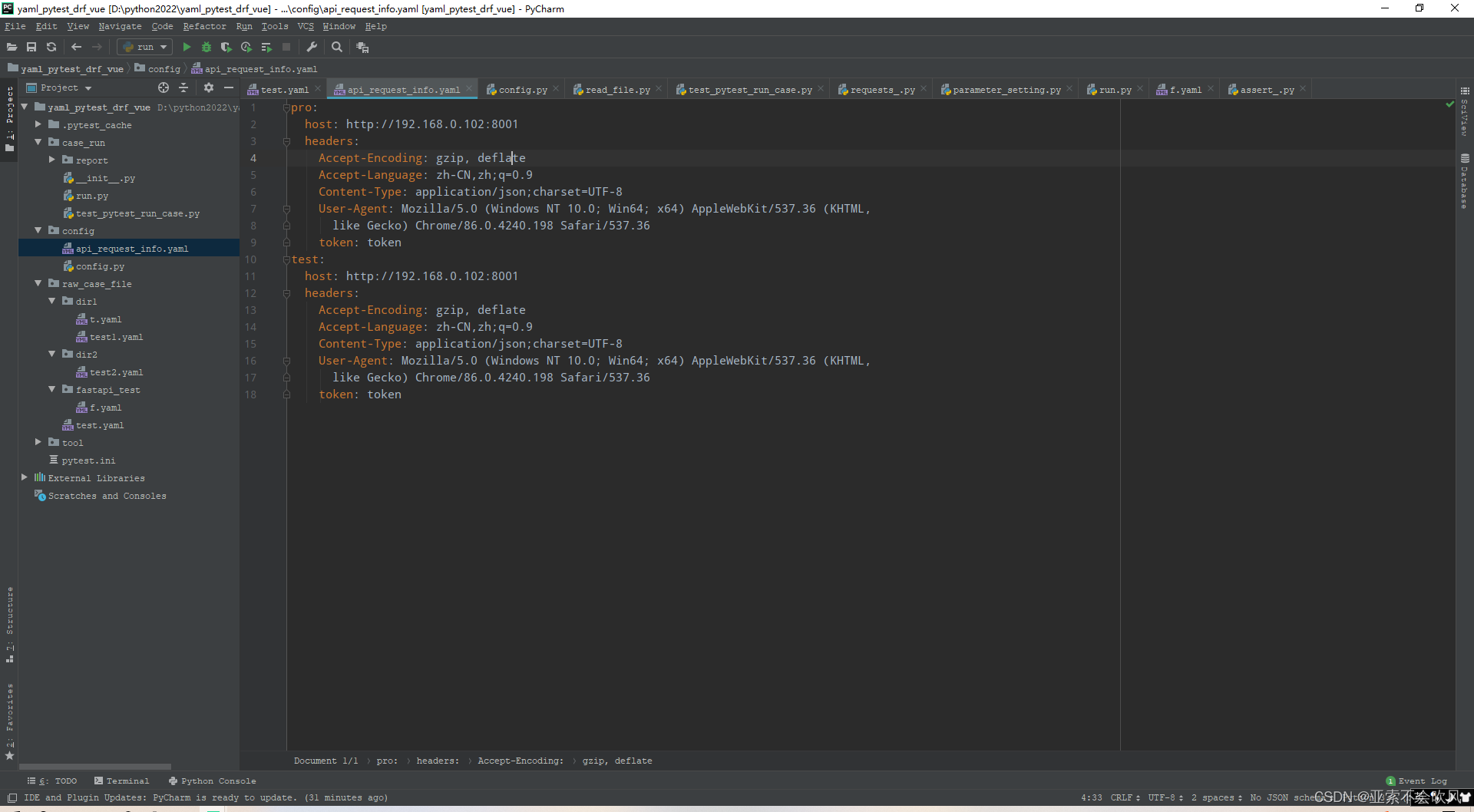The width and height of the screenshot is (1474, 812).
Task: Click the green Run play icon
Action: (x=187, y=47)
